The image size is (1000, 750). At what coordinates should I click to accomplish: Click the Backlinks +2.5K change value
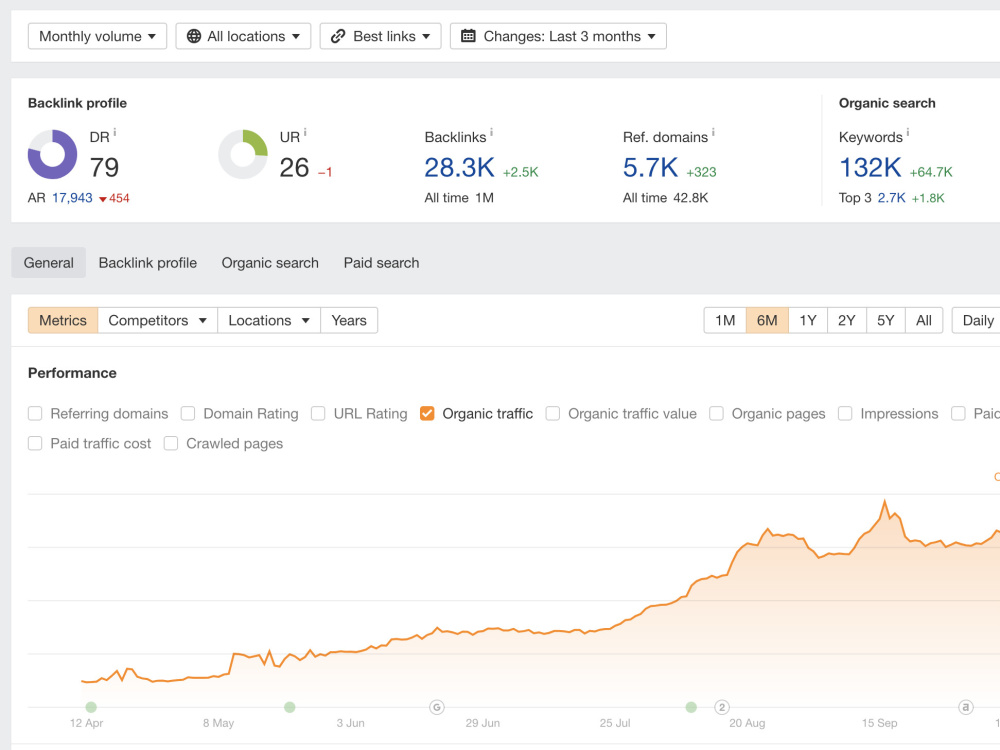(520, 172)
